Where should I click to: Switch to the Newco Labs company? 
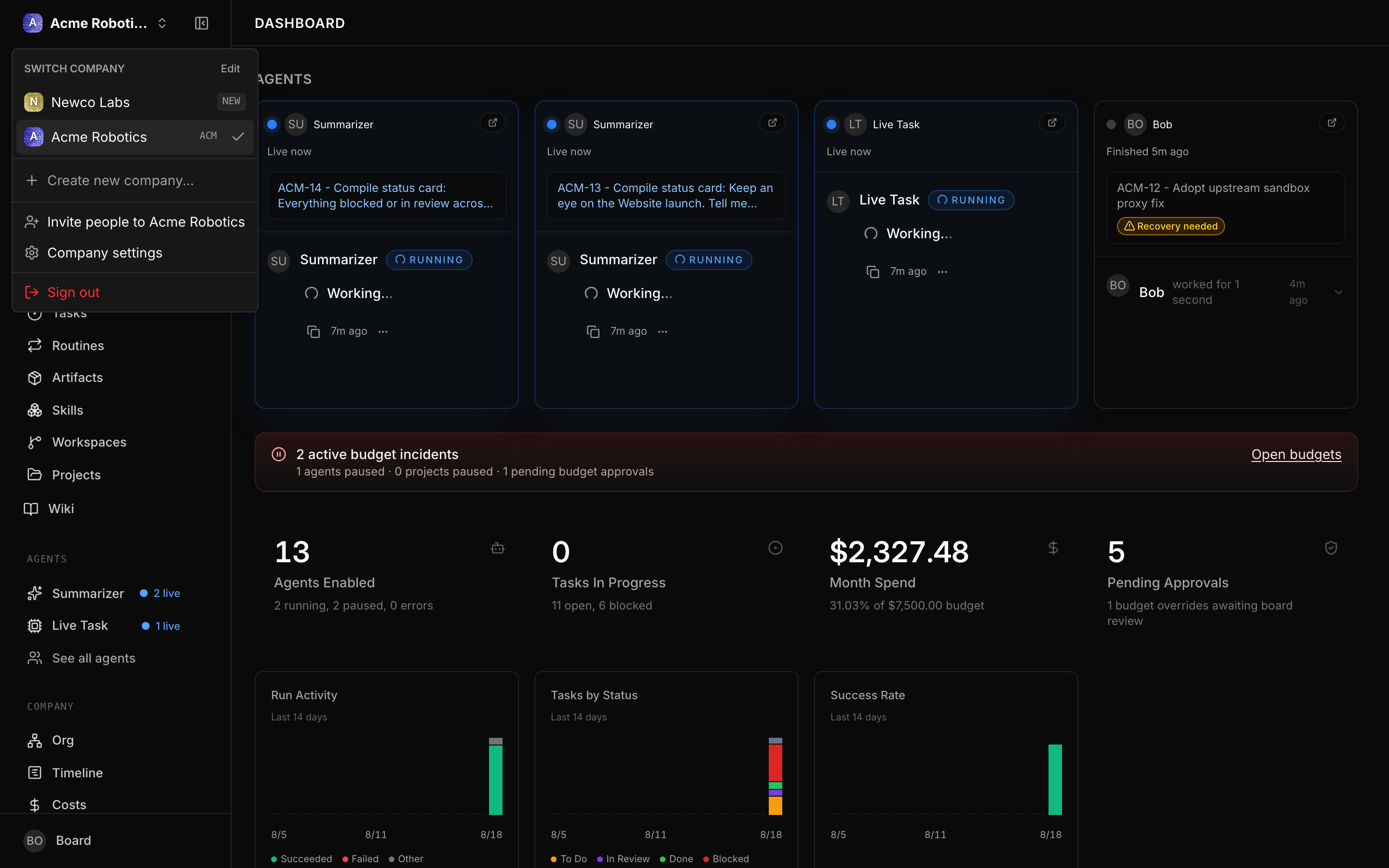coord(135,102)
